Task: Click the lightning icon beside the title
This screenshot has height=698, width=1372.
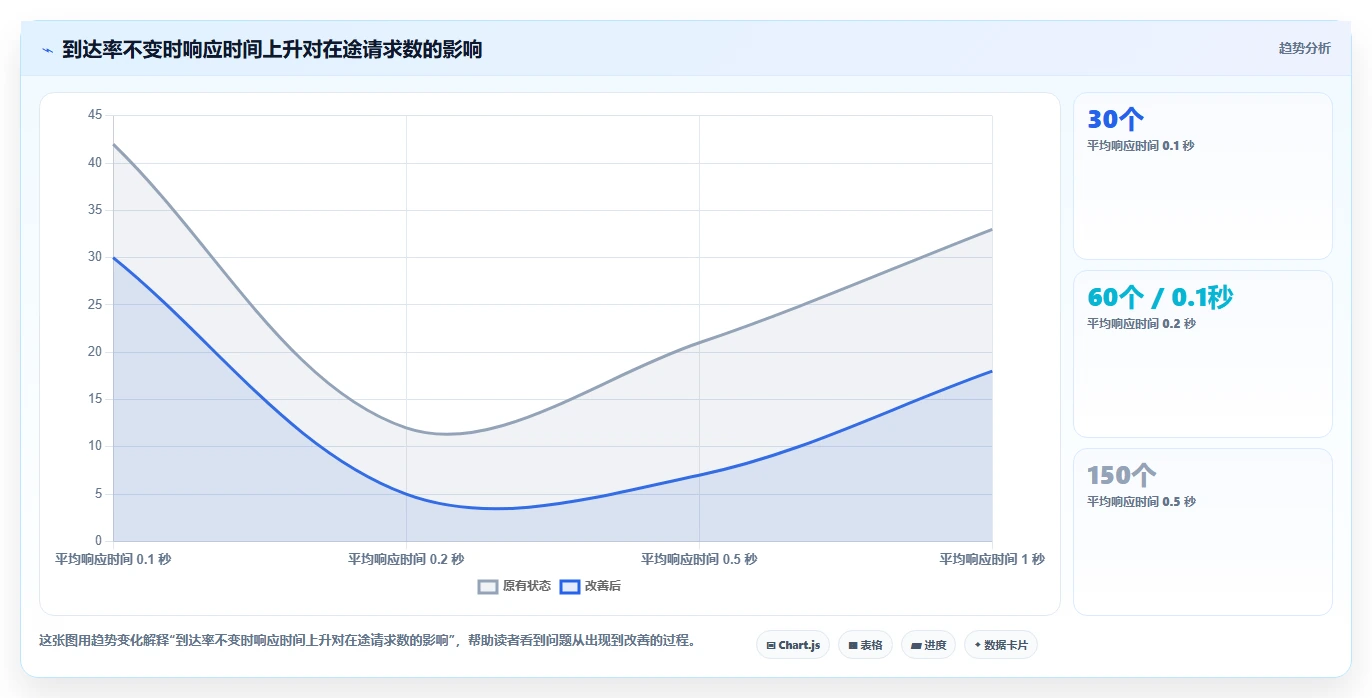Action: pos(47,50)
